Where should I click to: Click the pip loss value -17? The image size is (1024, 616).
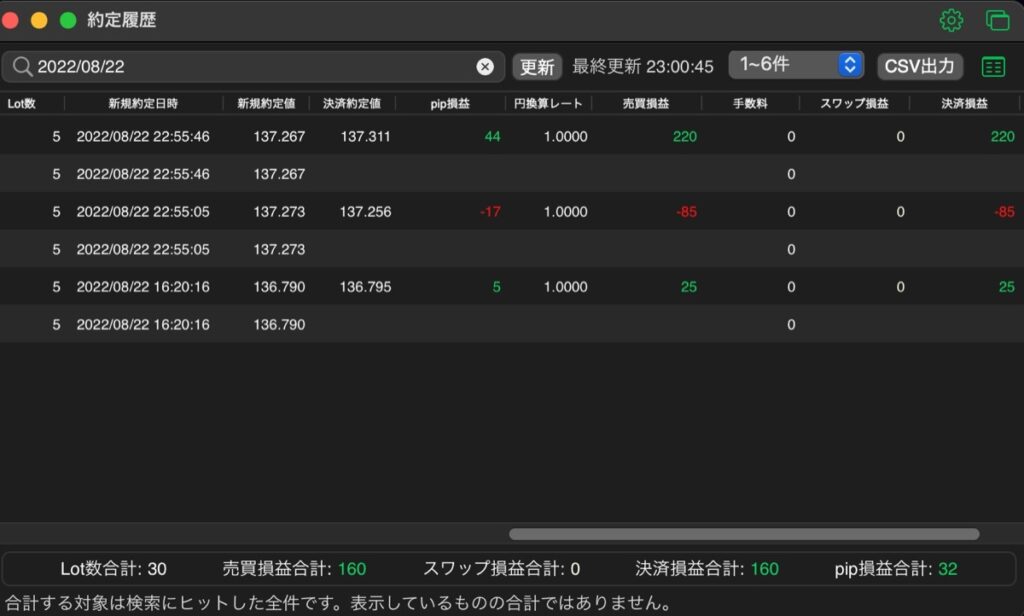pos(490,212)
